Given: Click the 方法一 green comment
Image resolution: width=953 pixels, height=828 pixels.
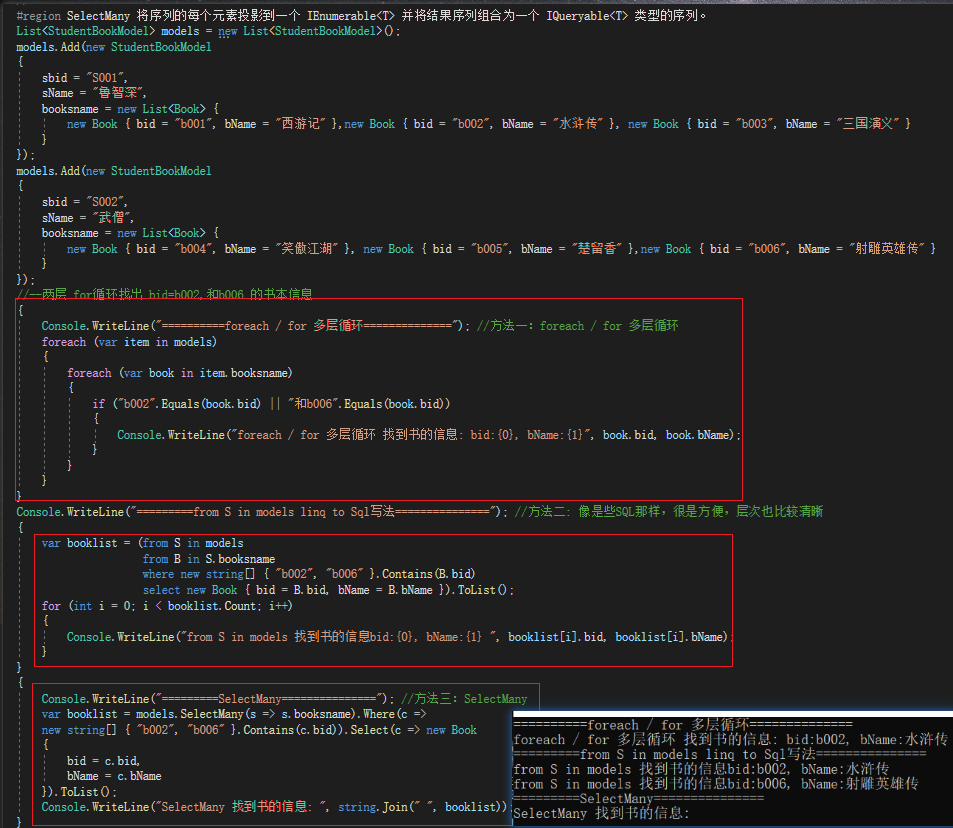Looking at the screenshot, I should (x=577, y=326).
